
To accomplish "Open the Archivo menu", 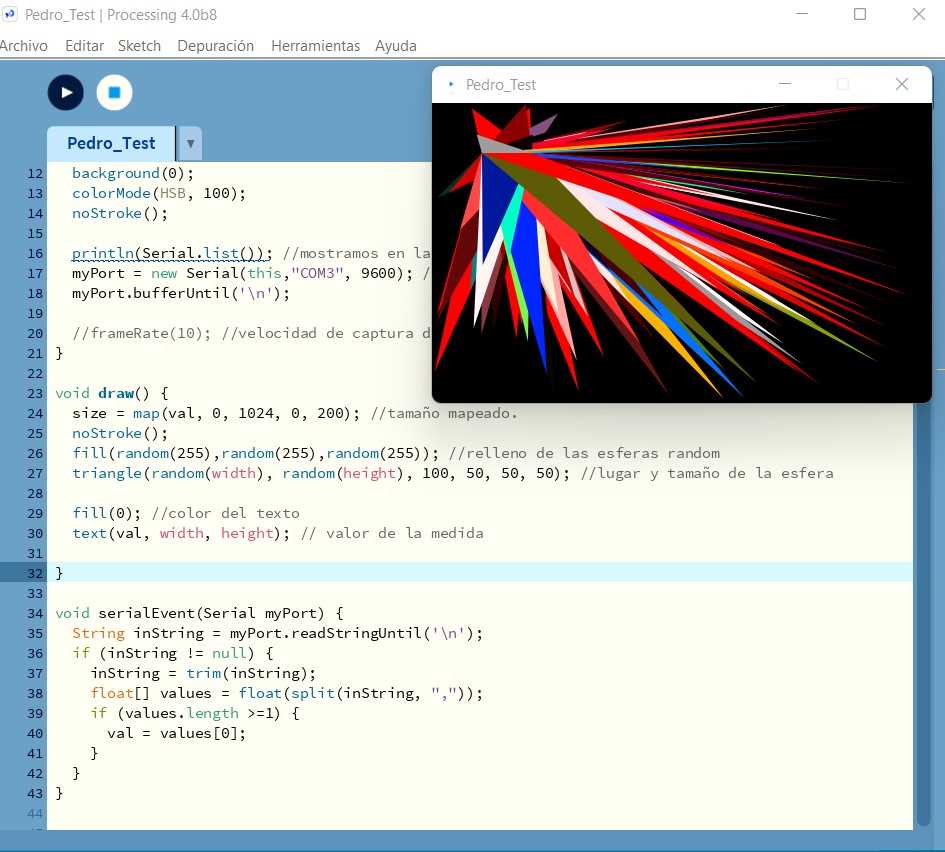I will click(24, 46).
